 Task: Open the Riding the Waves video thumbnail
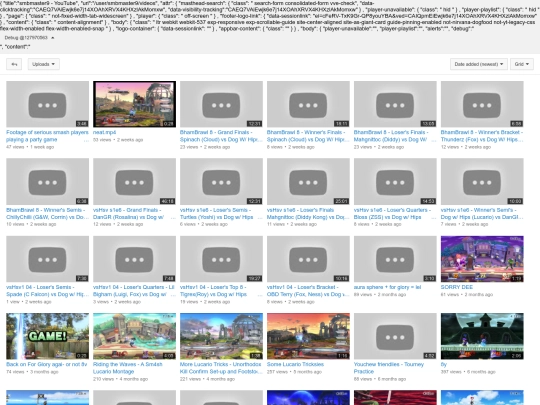(134, 336)
